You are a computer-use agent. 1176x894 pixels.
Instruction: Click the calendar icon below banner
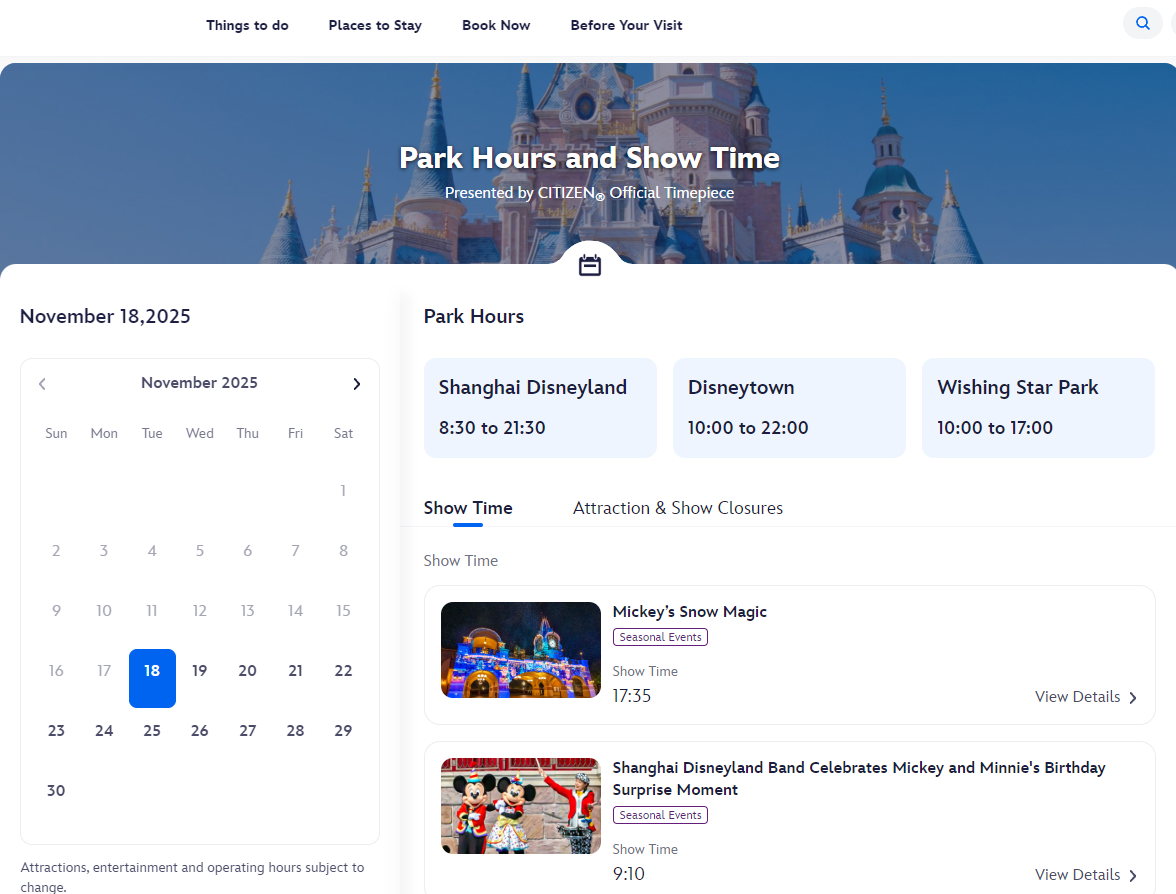click(590, 265)
